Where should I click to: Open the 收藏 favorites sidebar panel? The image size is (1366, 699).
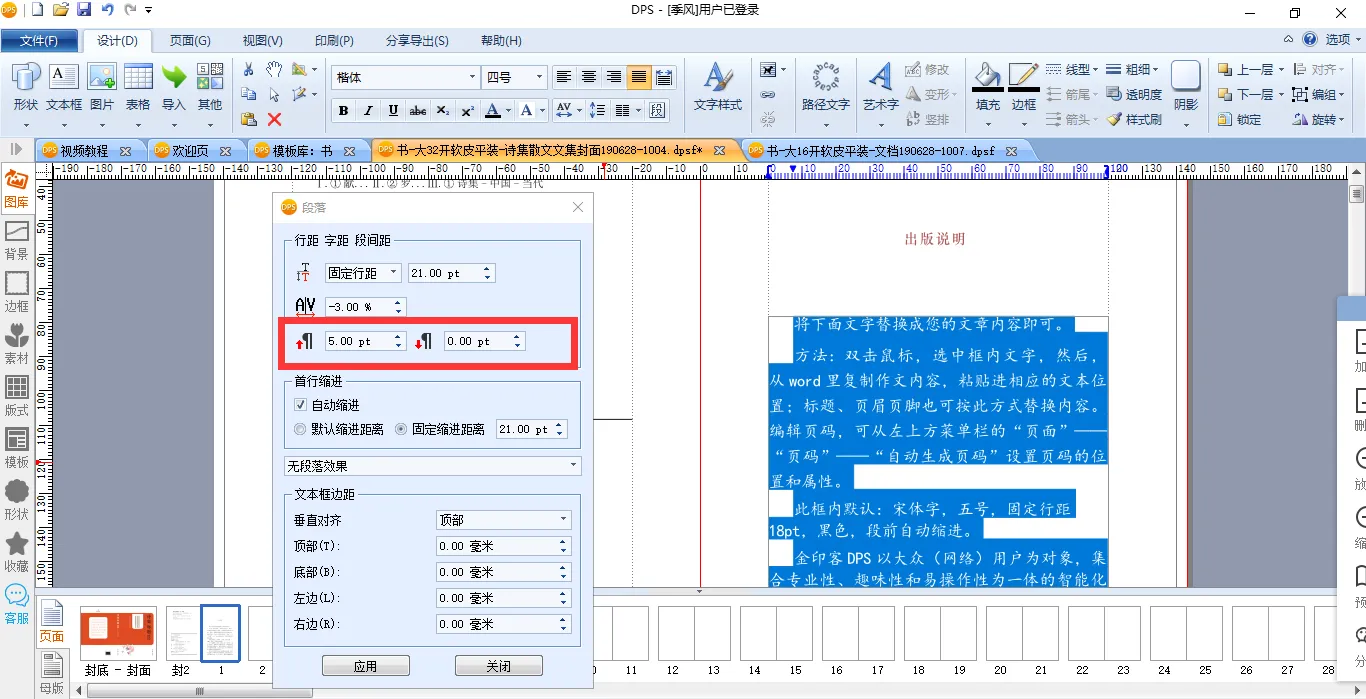16,553
